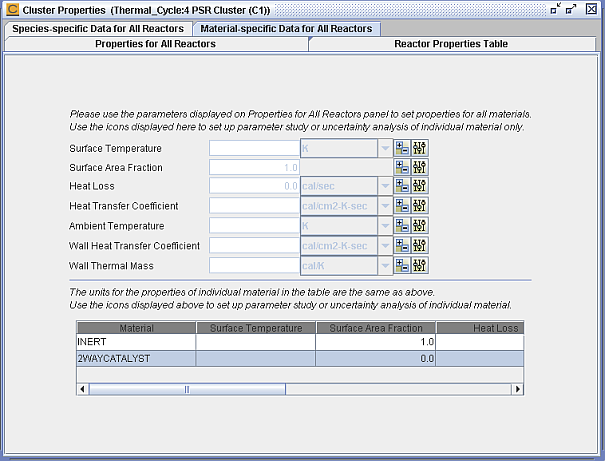Screen dimensions: 605x461
Task: Expand Wall Thermal Mass cal/K unit dropdown
Action: tap(385, 265)
